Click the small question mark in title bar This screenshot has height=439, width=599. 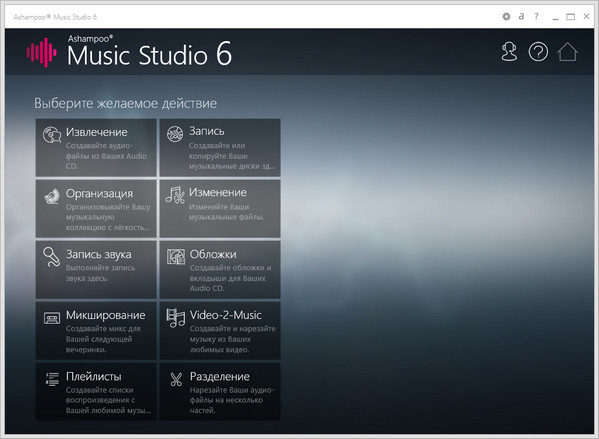point(536,16)
